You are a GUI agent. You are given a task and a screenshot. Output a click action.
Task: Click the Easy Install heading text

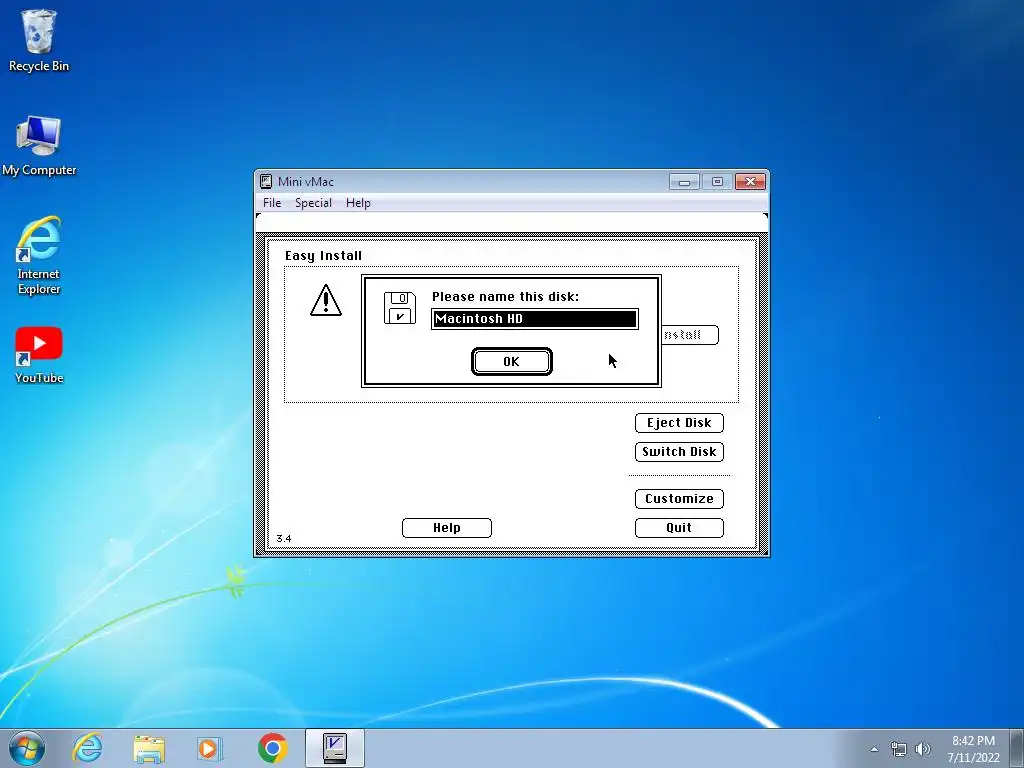[323, 255]
